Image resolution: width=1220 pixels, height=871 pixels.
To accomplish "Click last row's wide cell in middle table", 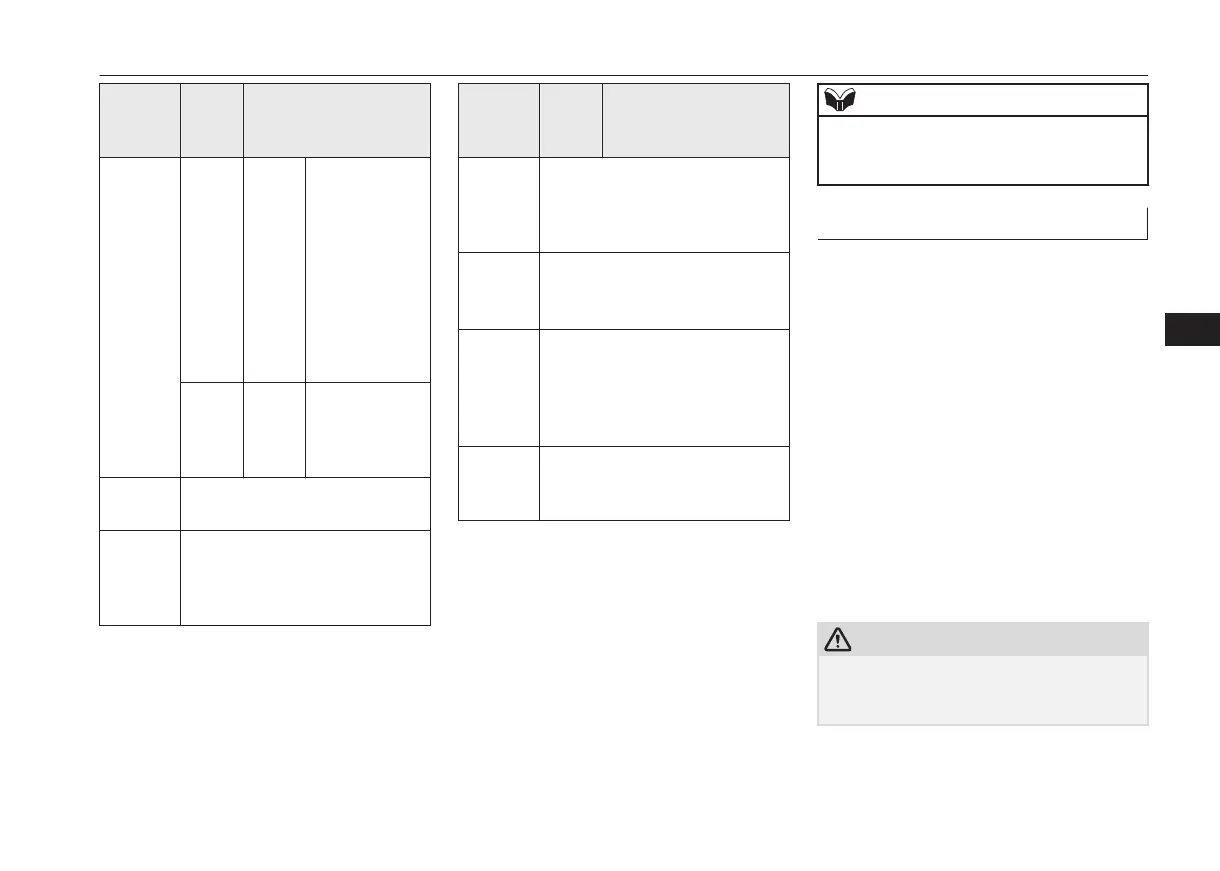I will [664, 483].
